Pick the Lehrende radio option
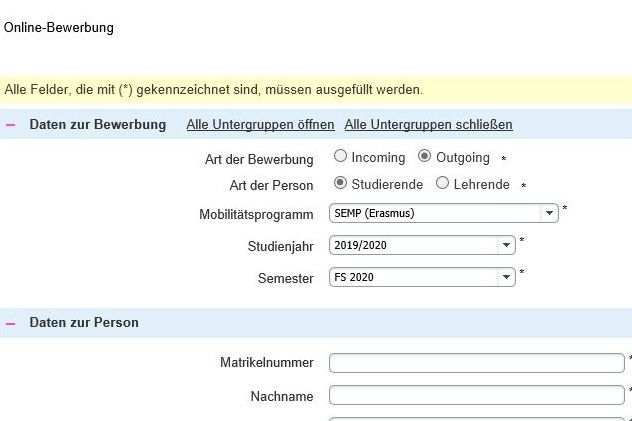632x421 pixels. [x=443, y=184]
